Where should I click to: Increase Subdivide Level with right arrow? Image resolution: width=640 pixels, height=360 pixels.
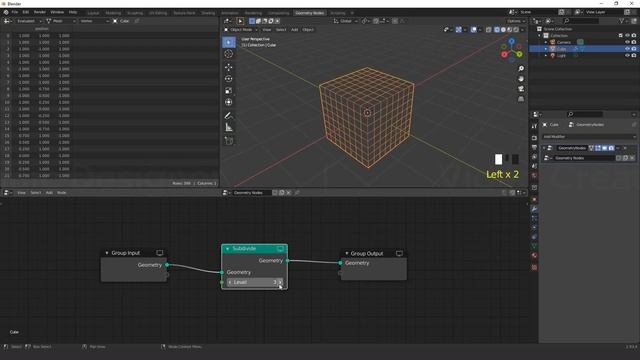click(x=280, y=282)
